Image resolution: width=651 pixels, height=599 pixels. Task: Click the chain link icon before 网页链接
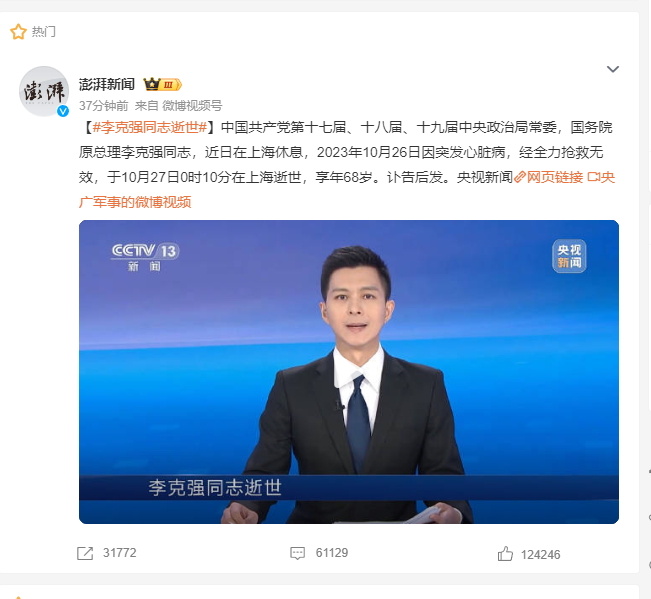click(520, 178)
